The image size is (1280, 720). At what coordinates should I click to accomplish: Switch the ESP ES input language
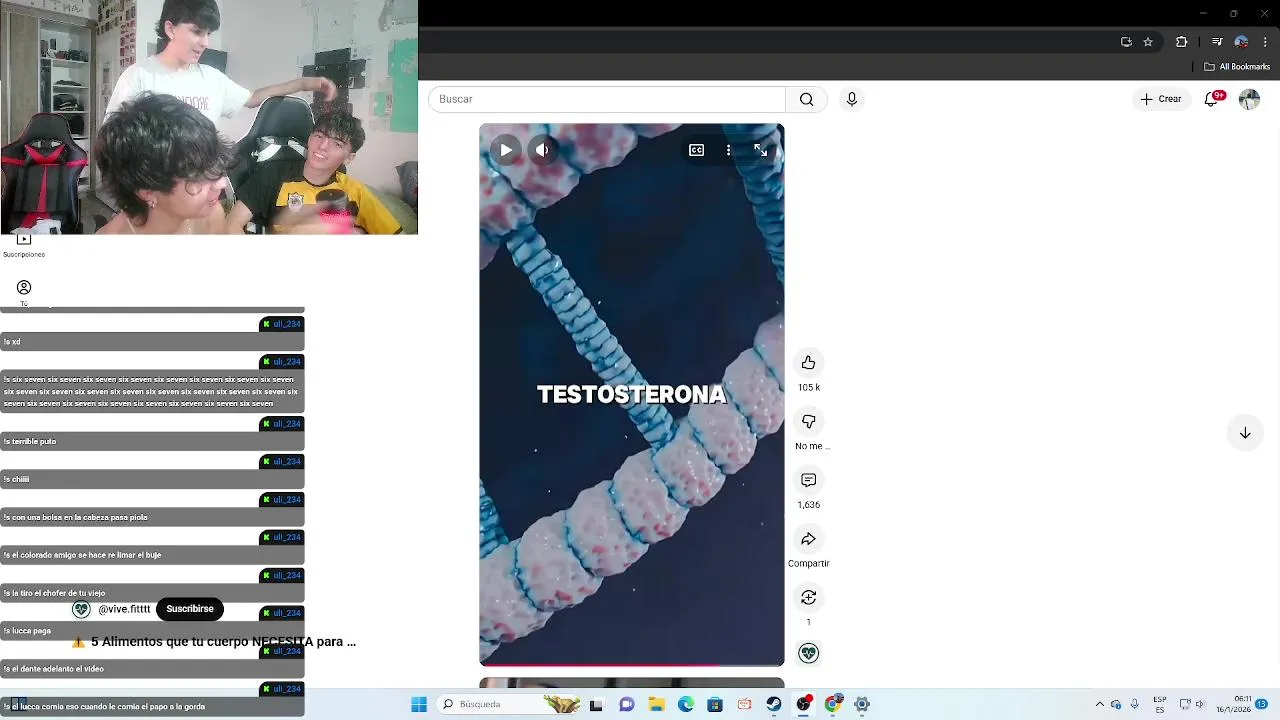coord(1160,704)
